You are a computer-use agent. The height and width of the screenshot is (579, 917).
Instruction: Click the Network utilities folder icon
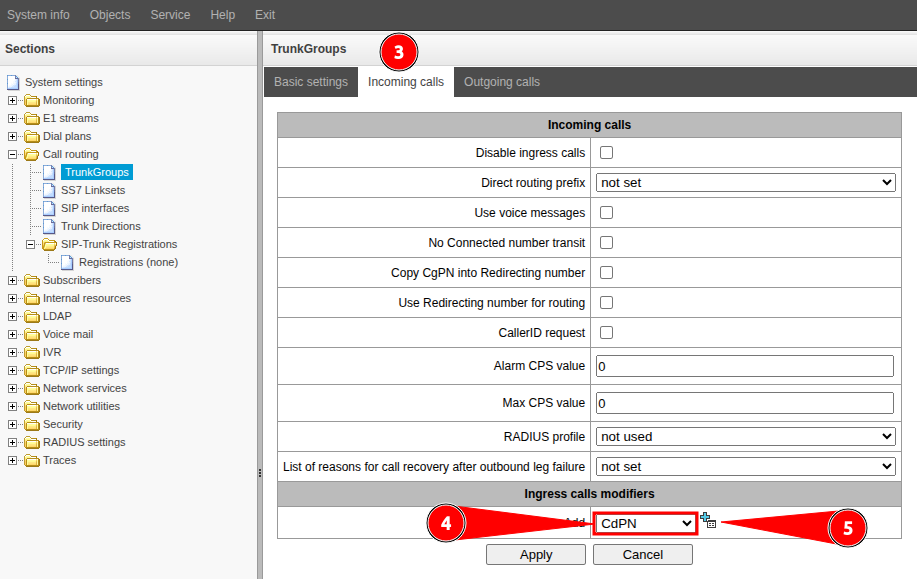tap(32, 406)
